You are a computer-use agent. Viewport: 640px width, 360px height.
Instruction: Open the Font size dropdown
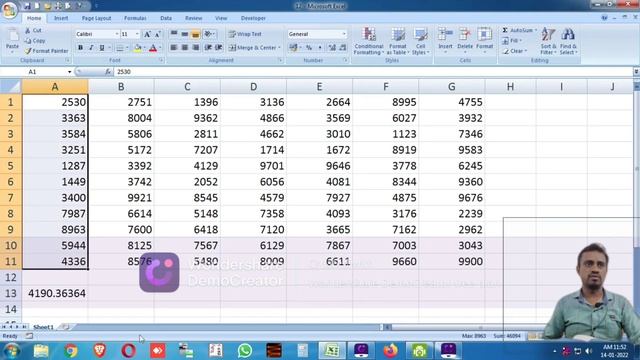pos(137,34)
